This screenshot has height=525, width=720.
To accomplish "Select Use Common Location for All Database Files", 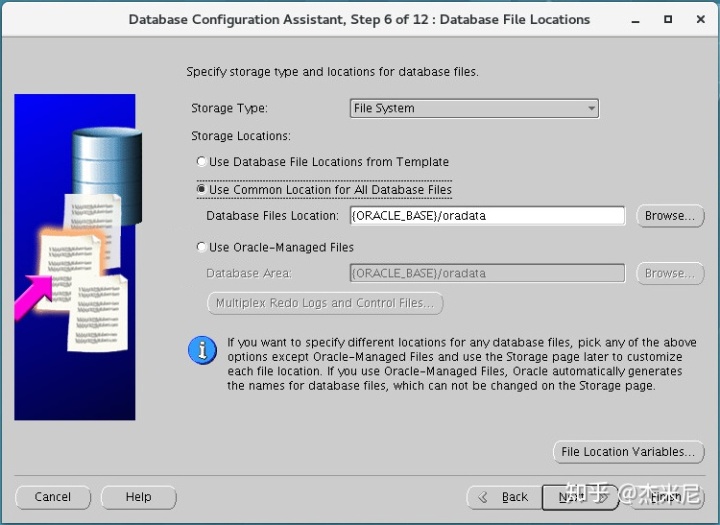I will [324, 190].
